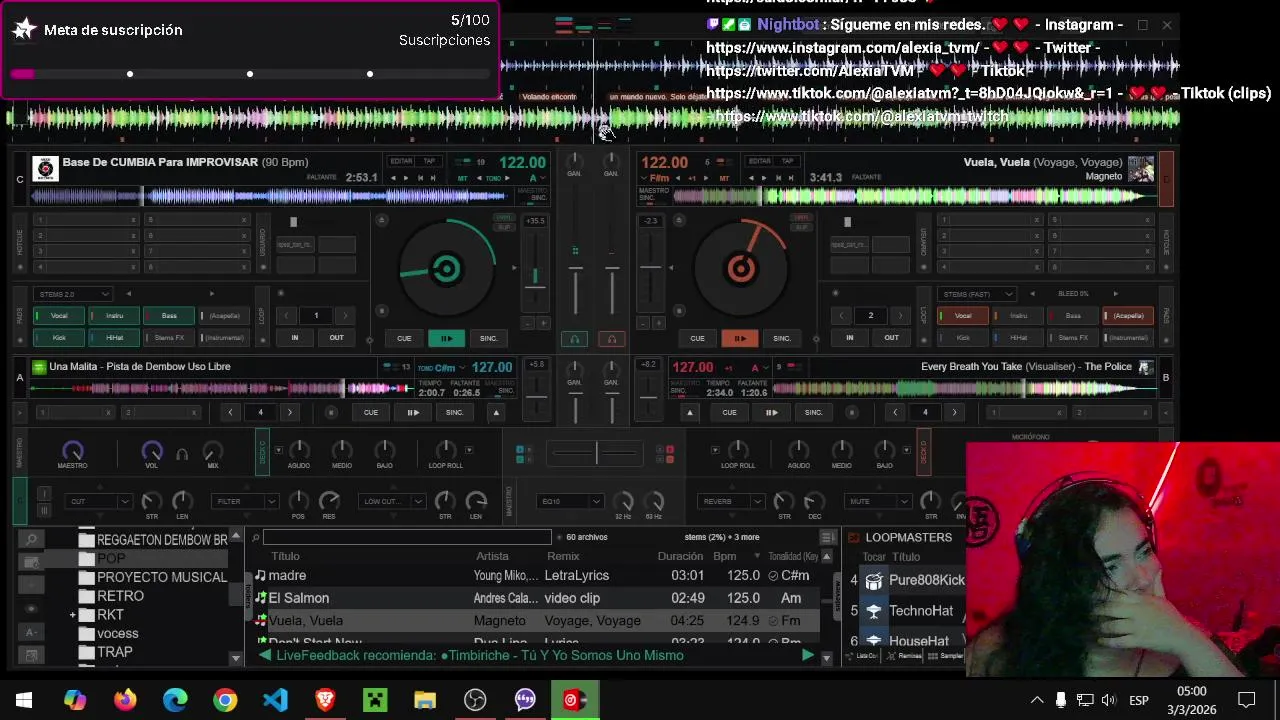This screenshot has height=720, width=1280.
Task: Open the CUT effect dropdown
Action: point(98,501)
